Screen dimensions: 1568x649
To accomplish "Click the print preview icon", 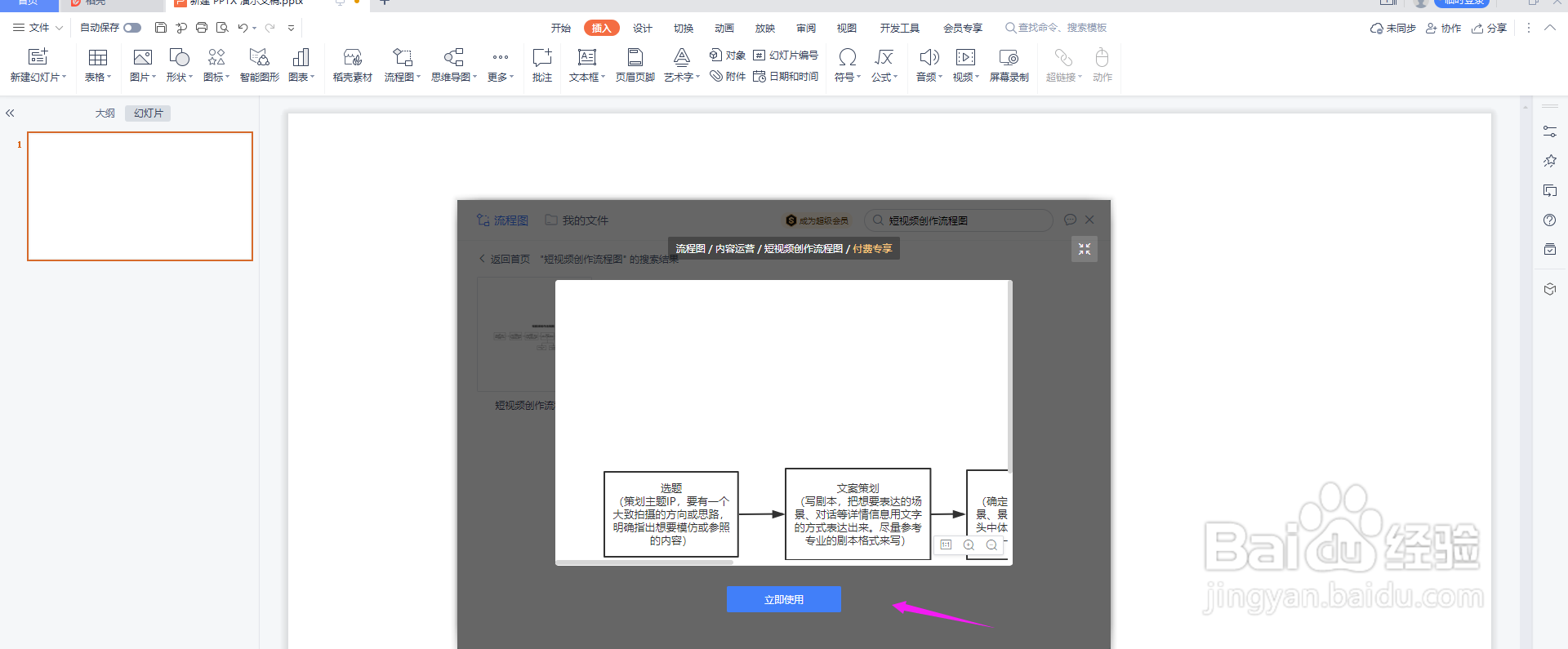I will tap(222, 28).
